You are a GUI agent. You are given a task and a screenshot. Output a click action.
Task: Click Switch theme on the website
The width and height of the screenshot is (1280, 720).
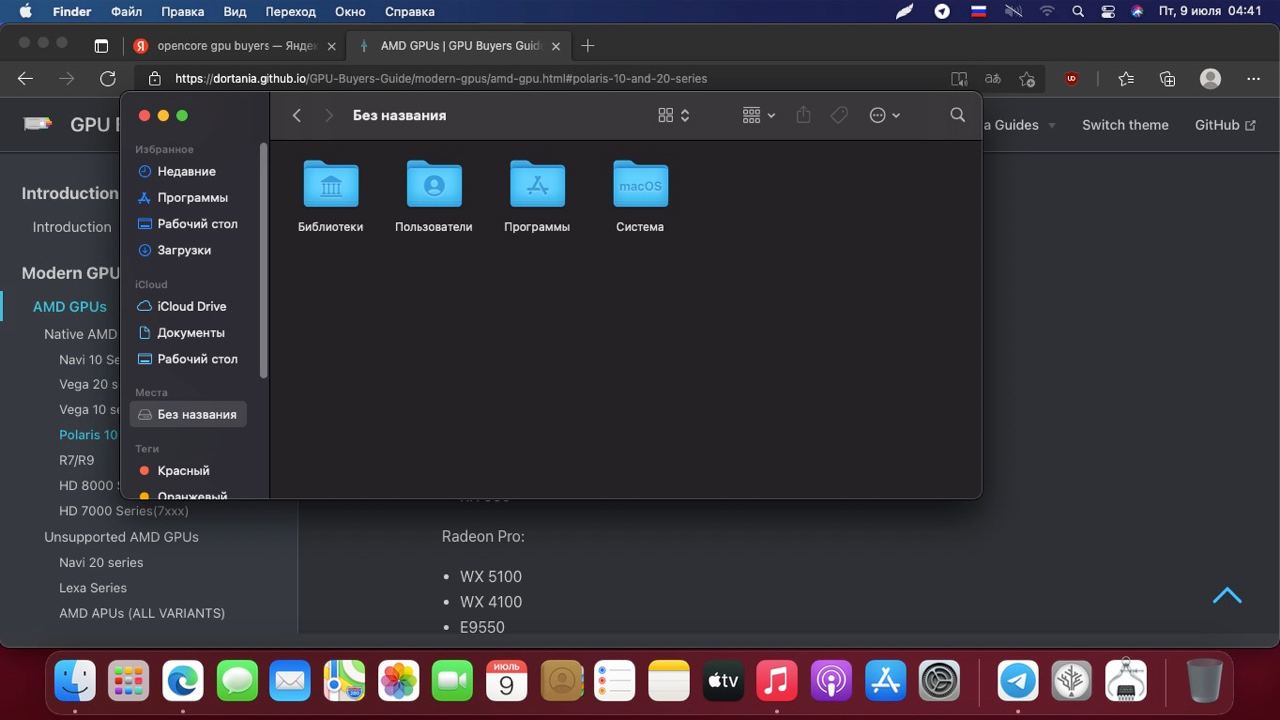pyautogui.click(x=1125, y=125)
